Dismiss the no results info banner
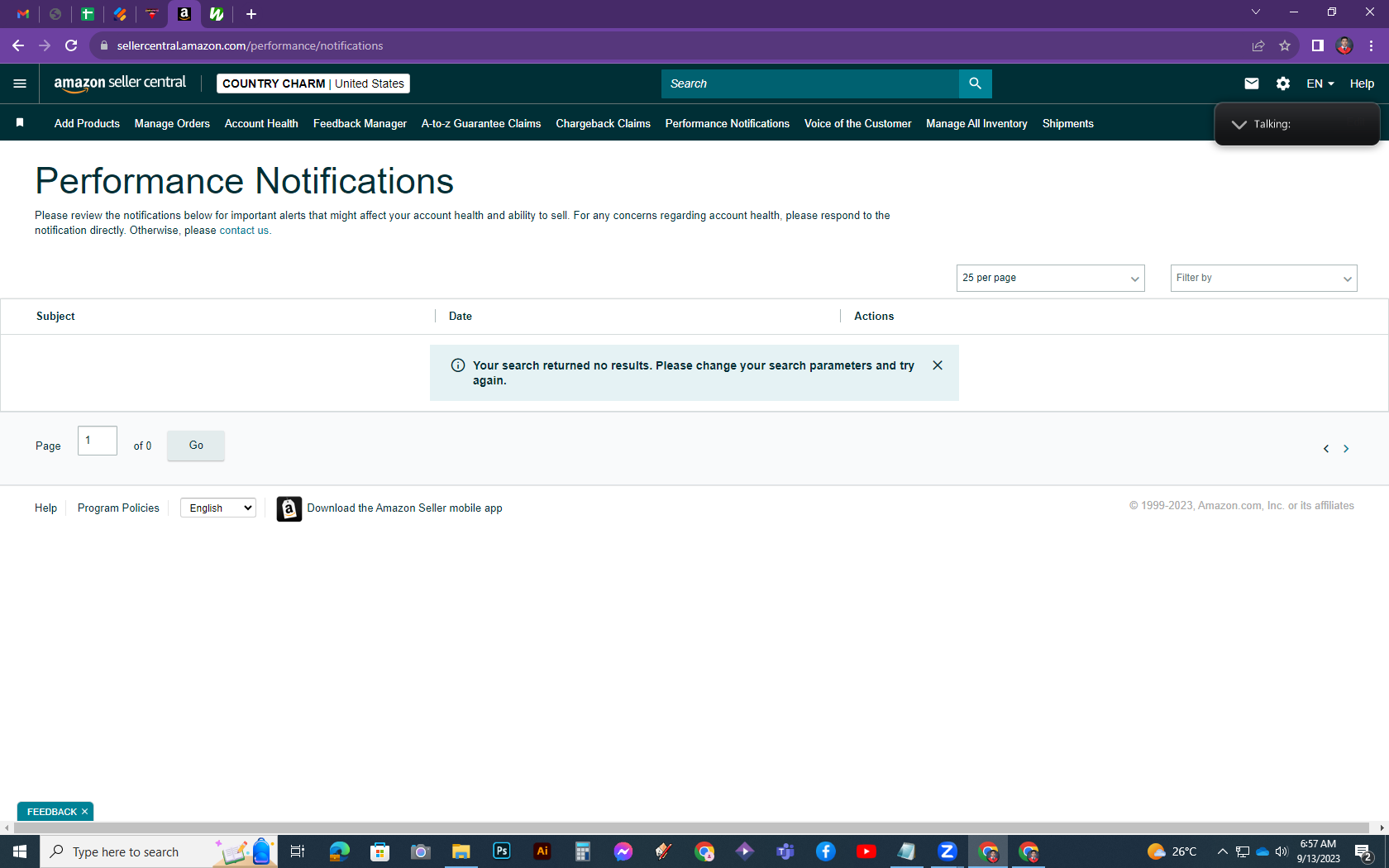Image resolution: width=1389 pixels, height=868 pixels. coord(938,365)
